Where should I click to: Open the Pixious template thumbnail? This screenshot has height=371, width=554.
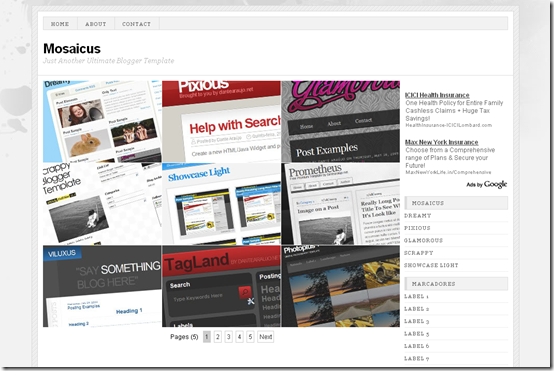pyautogui.click(x=221, y=122)
